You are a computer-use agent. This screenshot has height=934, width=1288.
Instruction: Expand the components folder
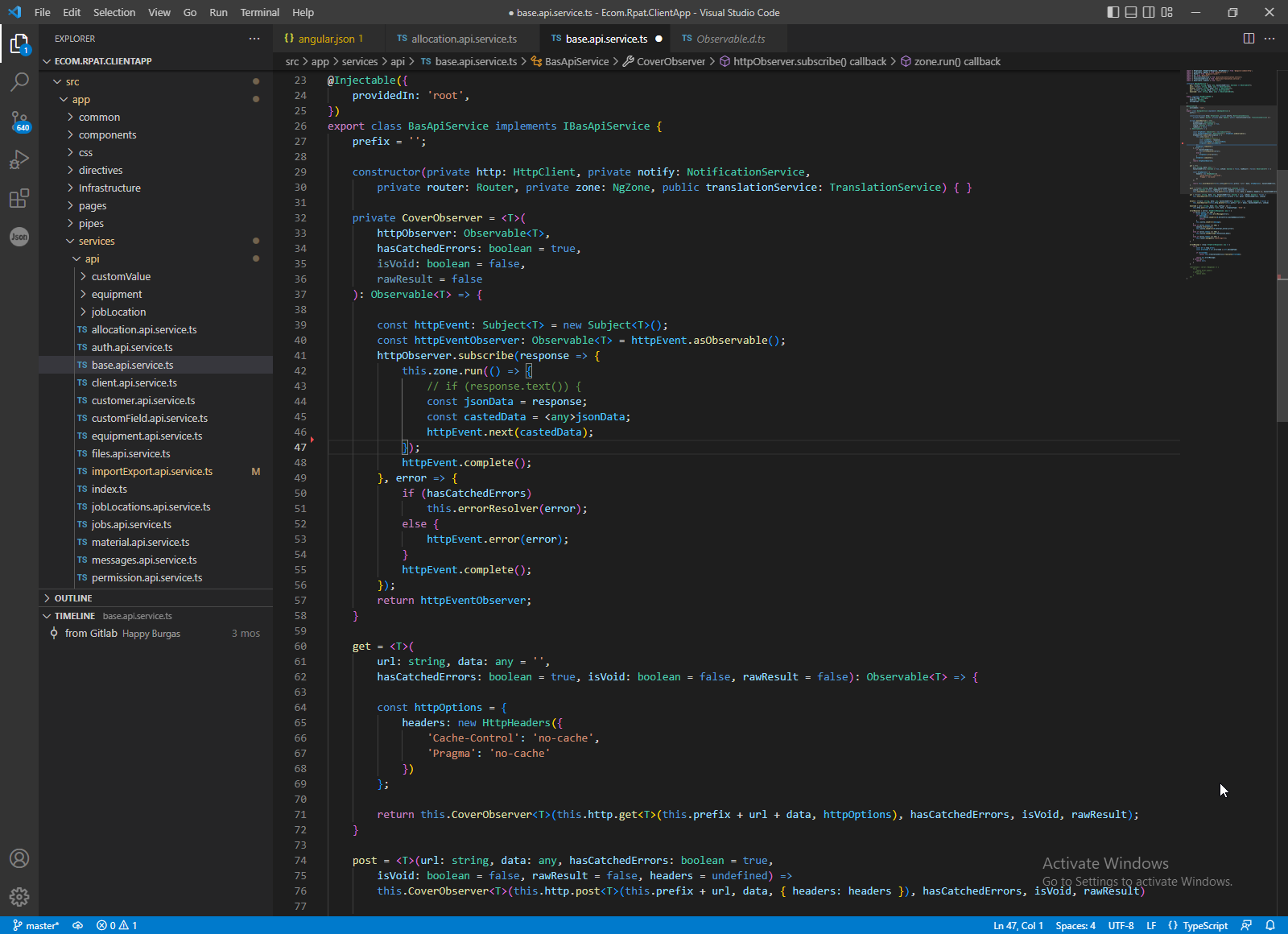pos(107,135)
